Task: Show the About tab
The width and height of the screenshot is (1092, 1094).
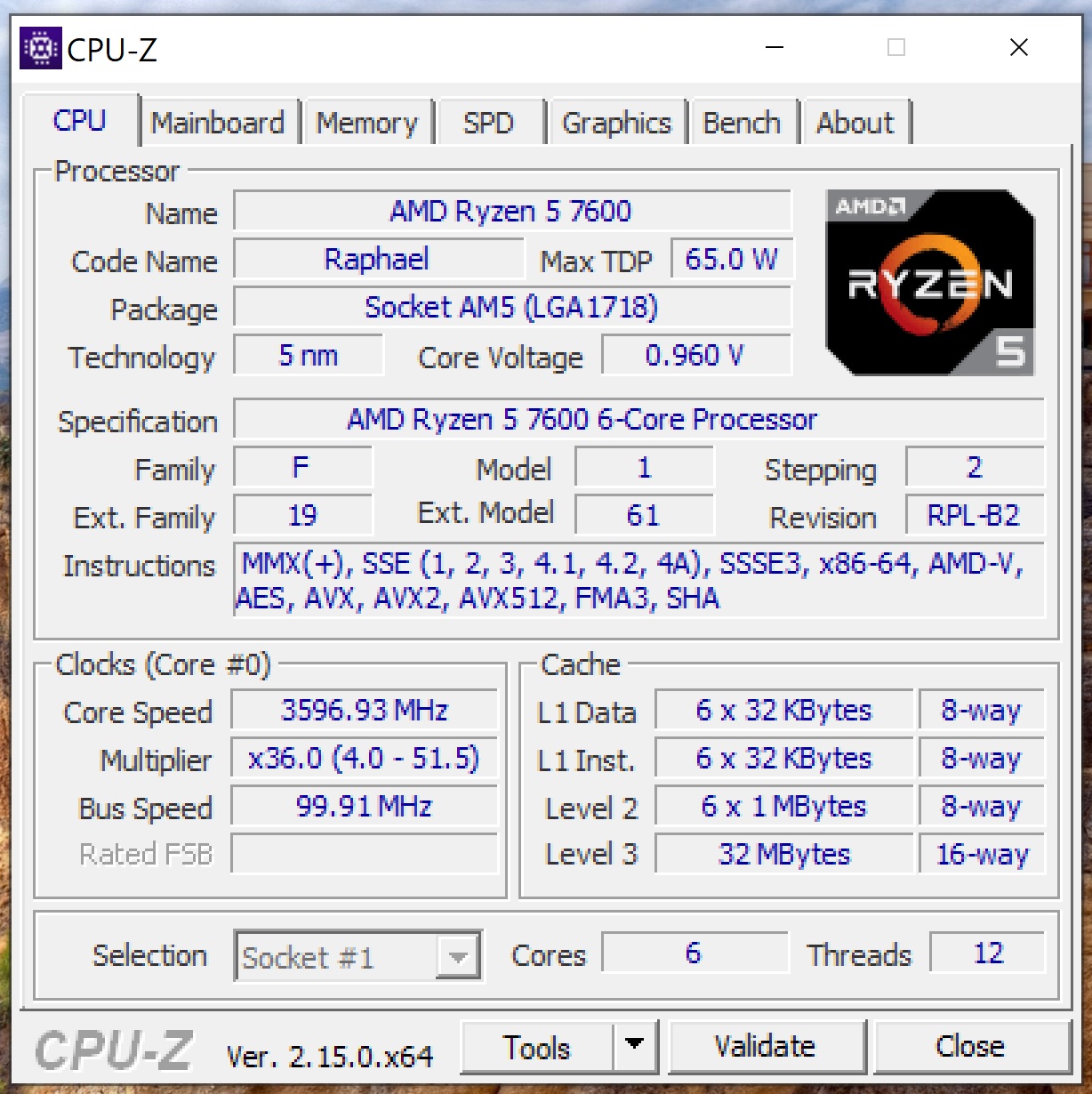Action: click(855, 122)
